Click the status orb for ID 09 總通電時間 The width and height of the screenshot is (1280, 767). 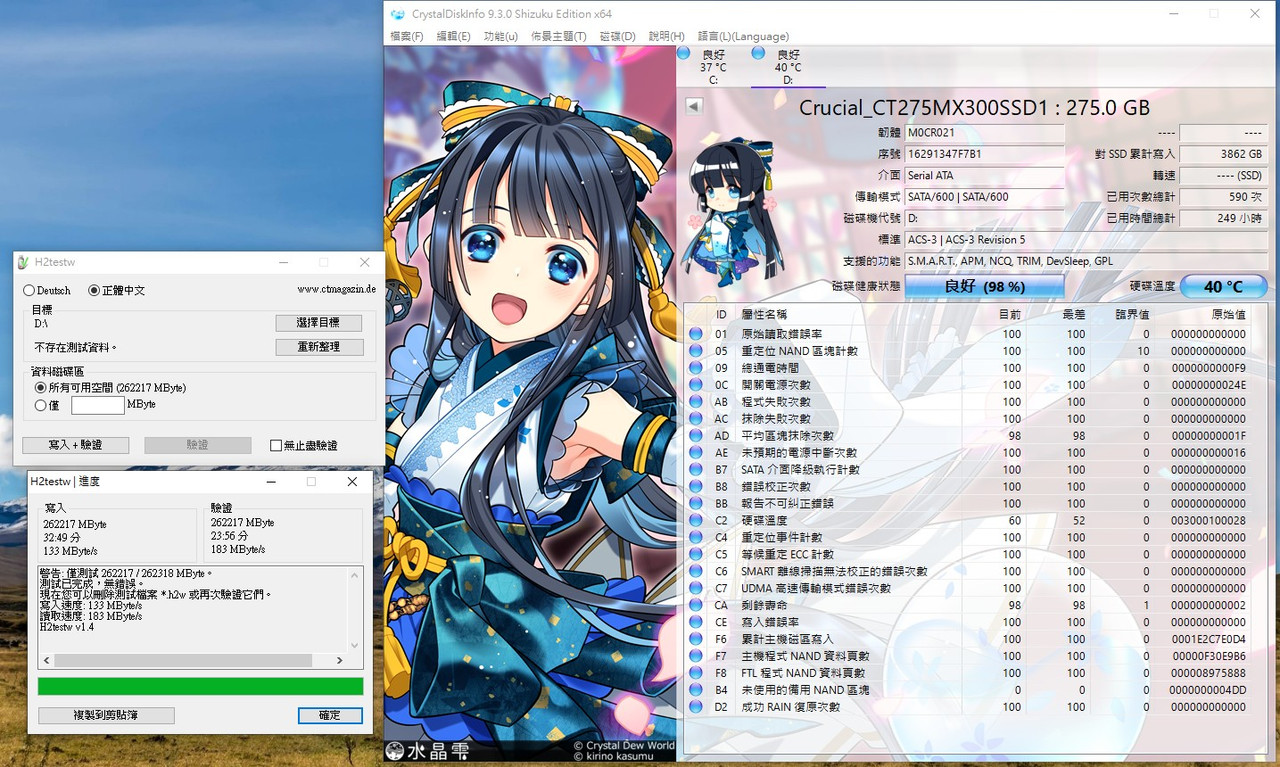coord(695,368)
